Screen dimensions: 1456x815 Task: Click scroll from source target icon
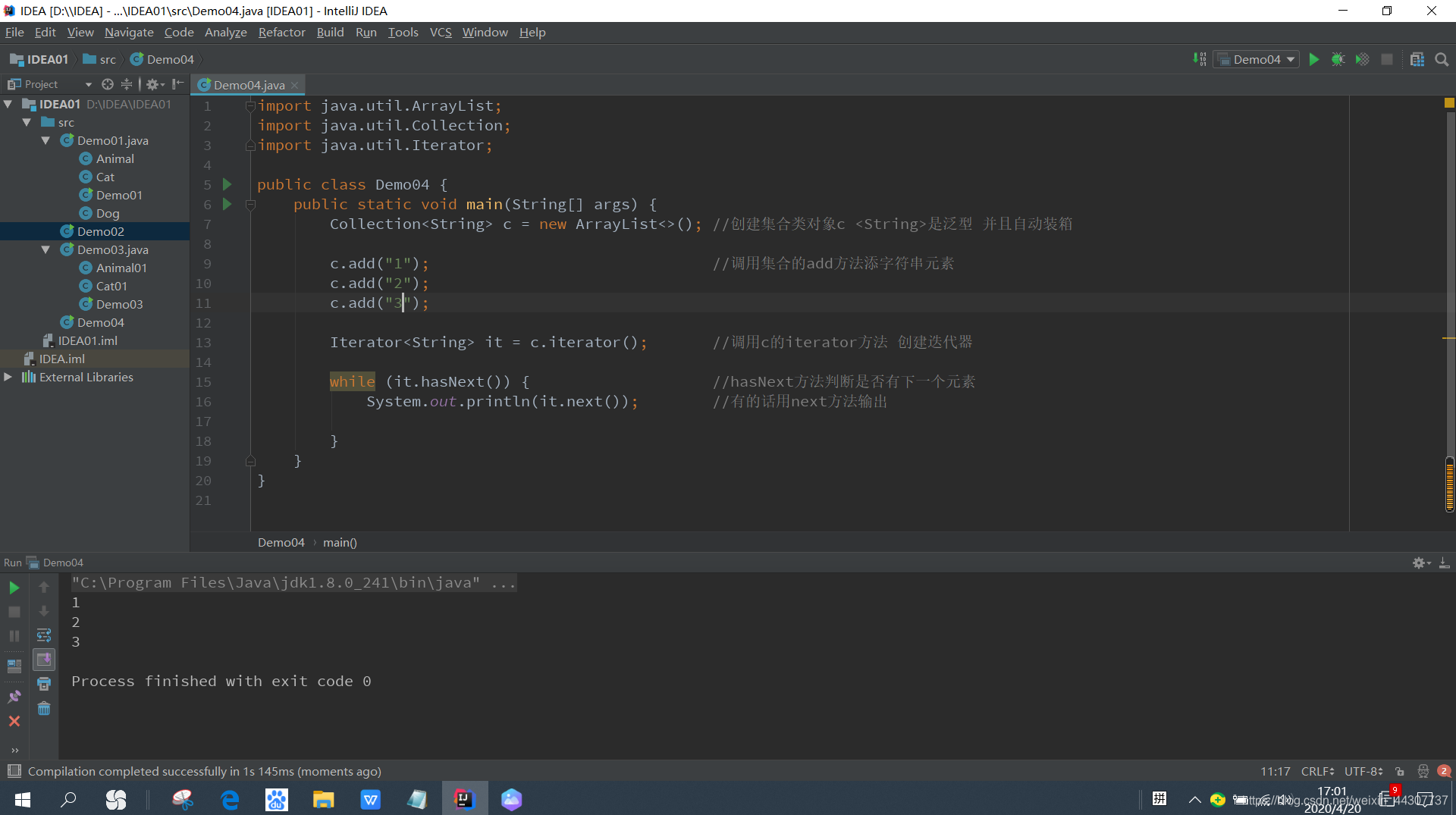tap(108, 84)
